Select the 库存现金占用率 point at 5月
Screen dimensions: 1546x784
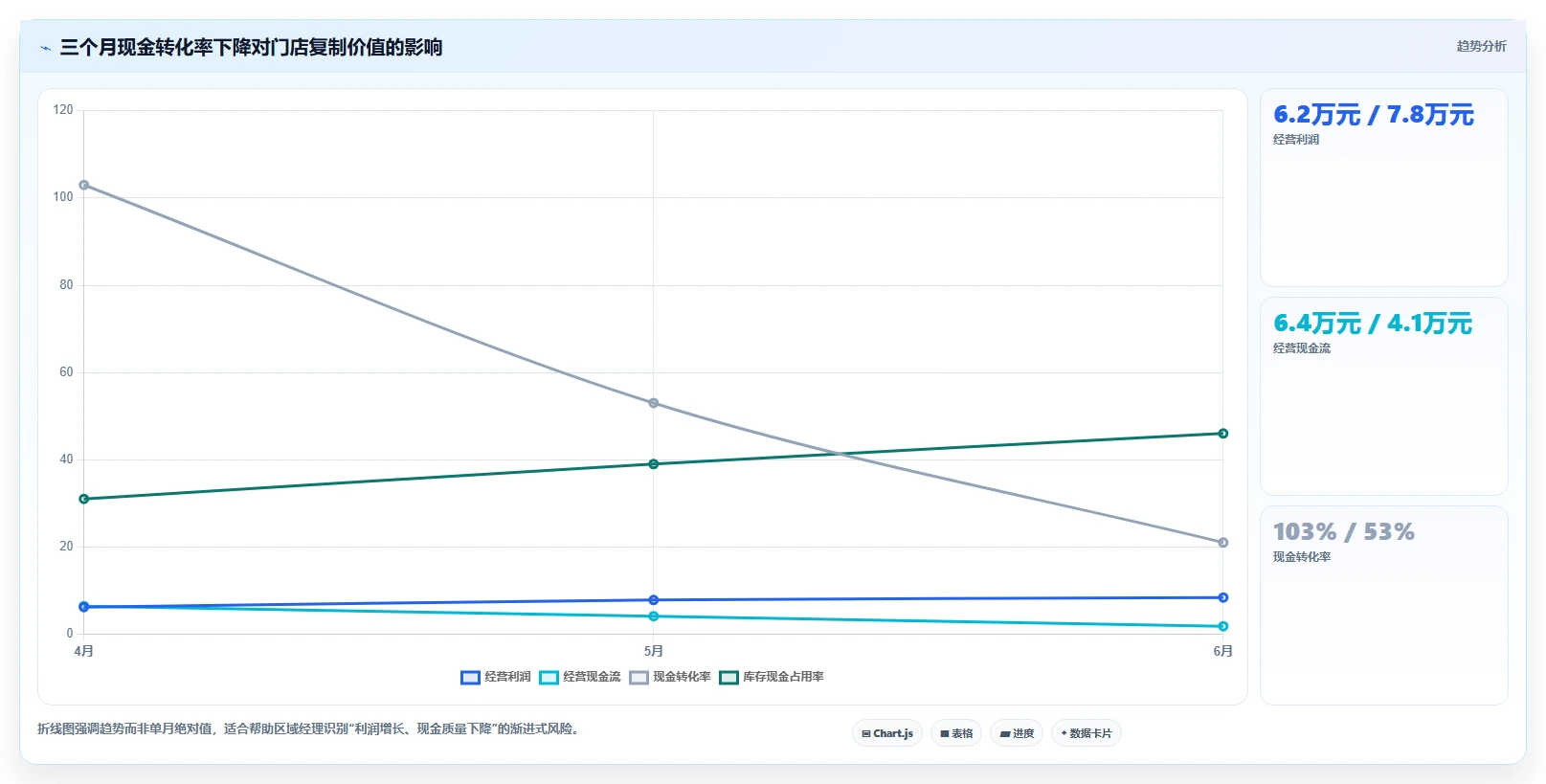654,464
